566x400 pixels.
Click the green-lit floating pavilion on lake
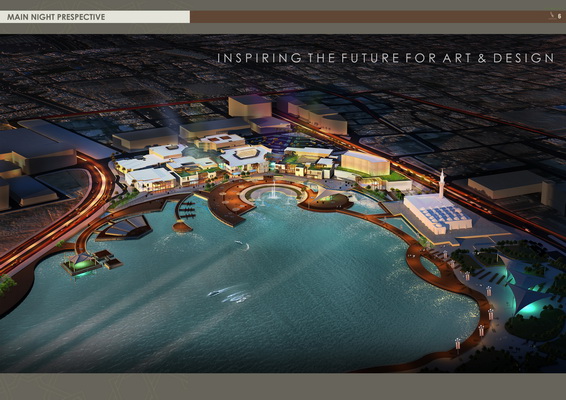80,263
